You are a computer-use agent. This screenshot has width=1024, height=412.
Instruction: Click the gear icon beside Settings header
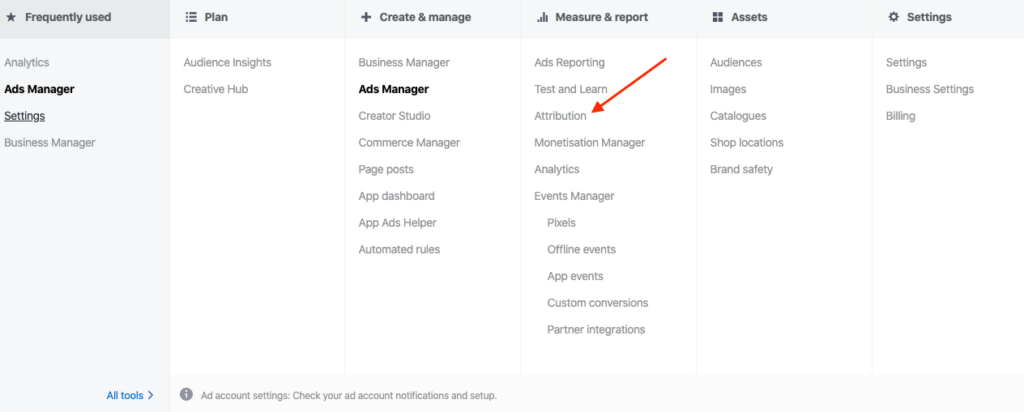893,18
